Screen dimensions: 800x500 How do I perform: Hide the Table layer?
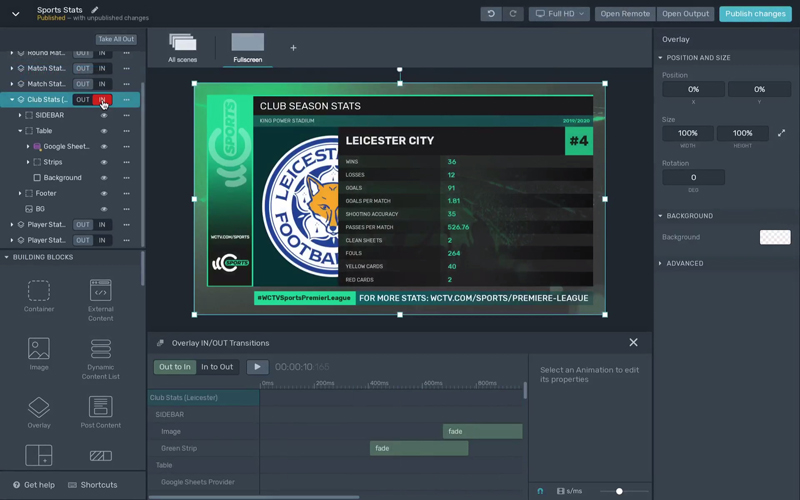104,131
